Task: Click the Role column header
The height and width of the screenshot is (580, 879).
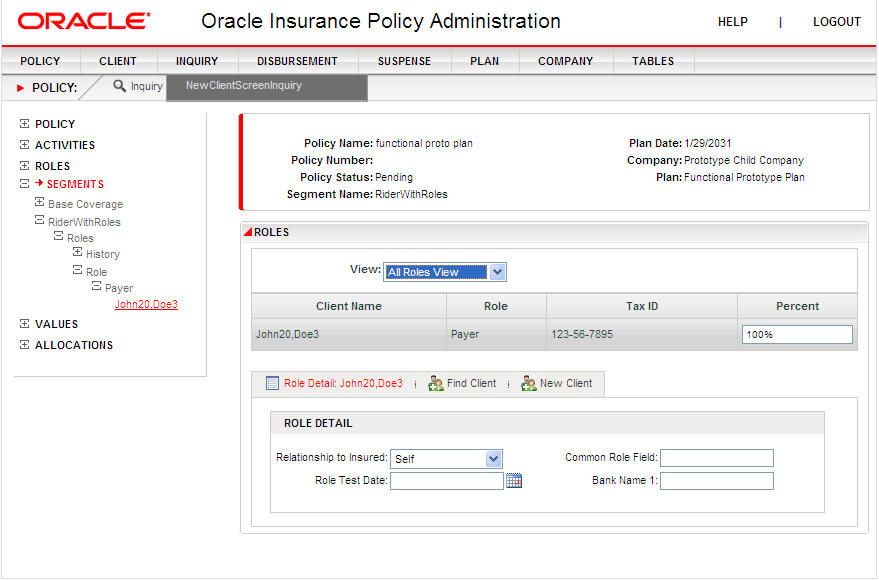Action: [496, 306]
